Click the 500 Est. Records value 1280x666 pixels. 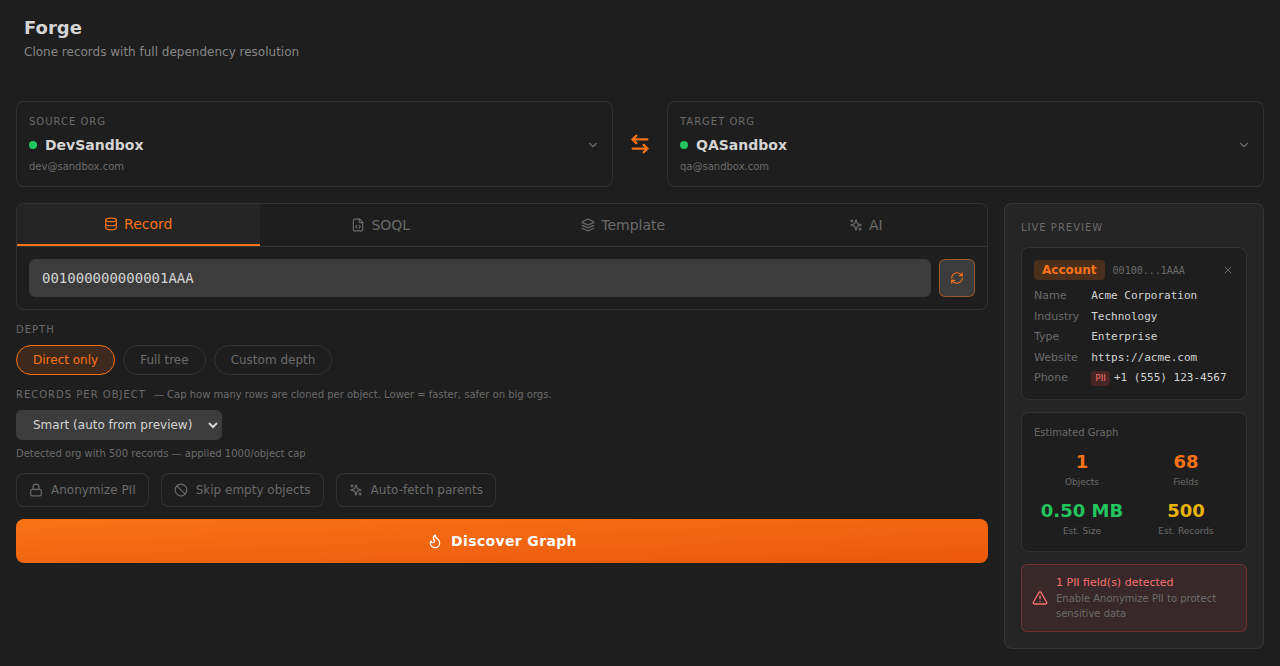point(1186,511)
